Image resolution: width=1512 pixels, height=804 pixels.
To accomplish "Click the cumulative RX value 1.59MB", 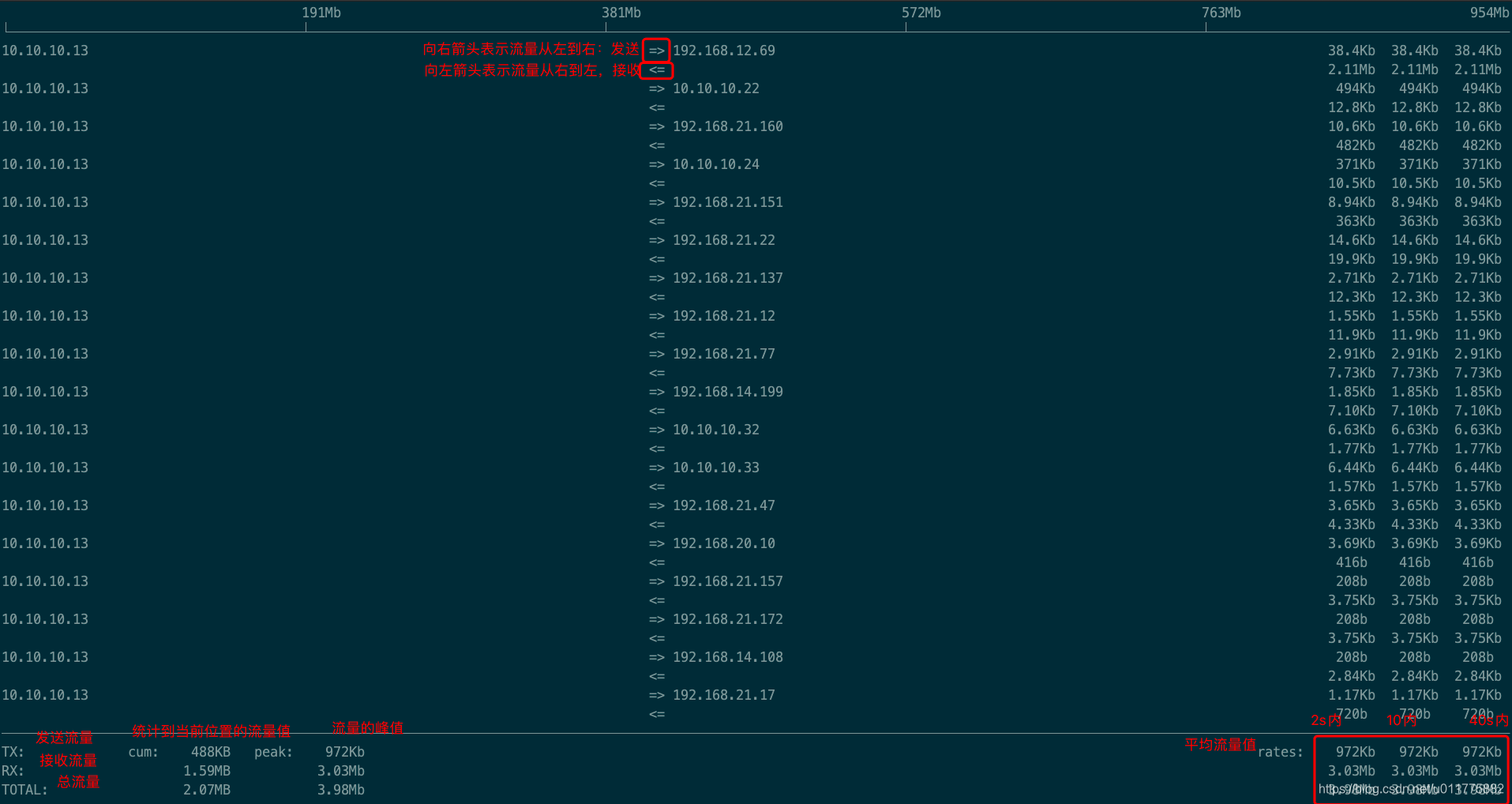I will click(207, 771).
